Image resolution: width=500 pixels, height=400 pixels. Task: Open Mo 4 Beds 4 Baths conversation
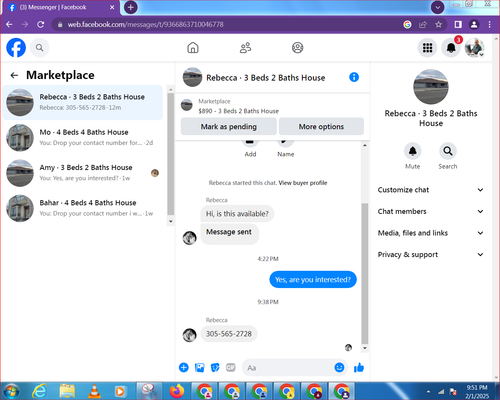click(83, 138)
